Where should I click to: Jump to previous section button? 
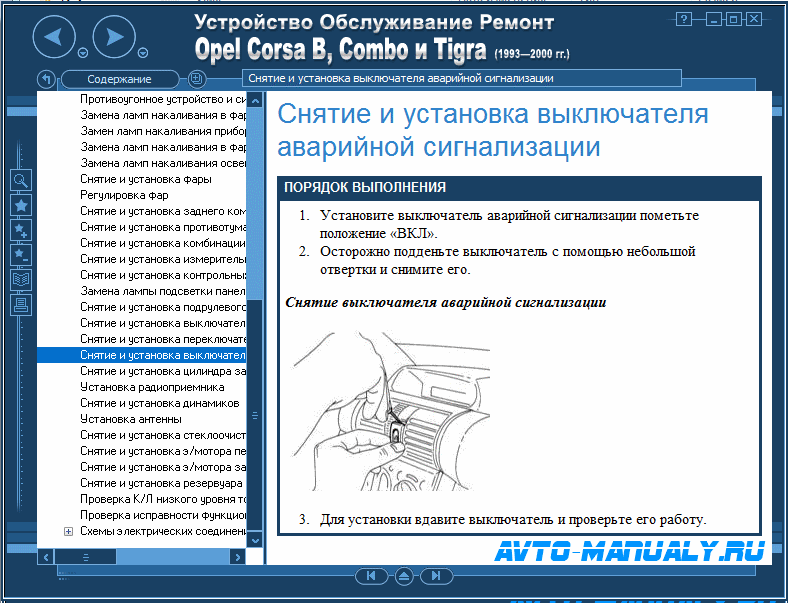(371, 576)
